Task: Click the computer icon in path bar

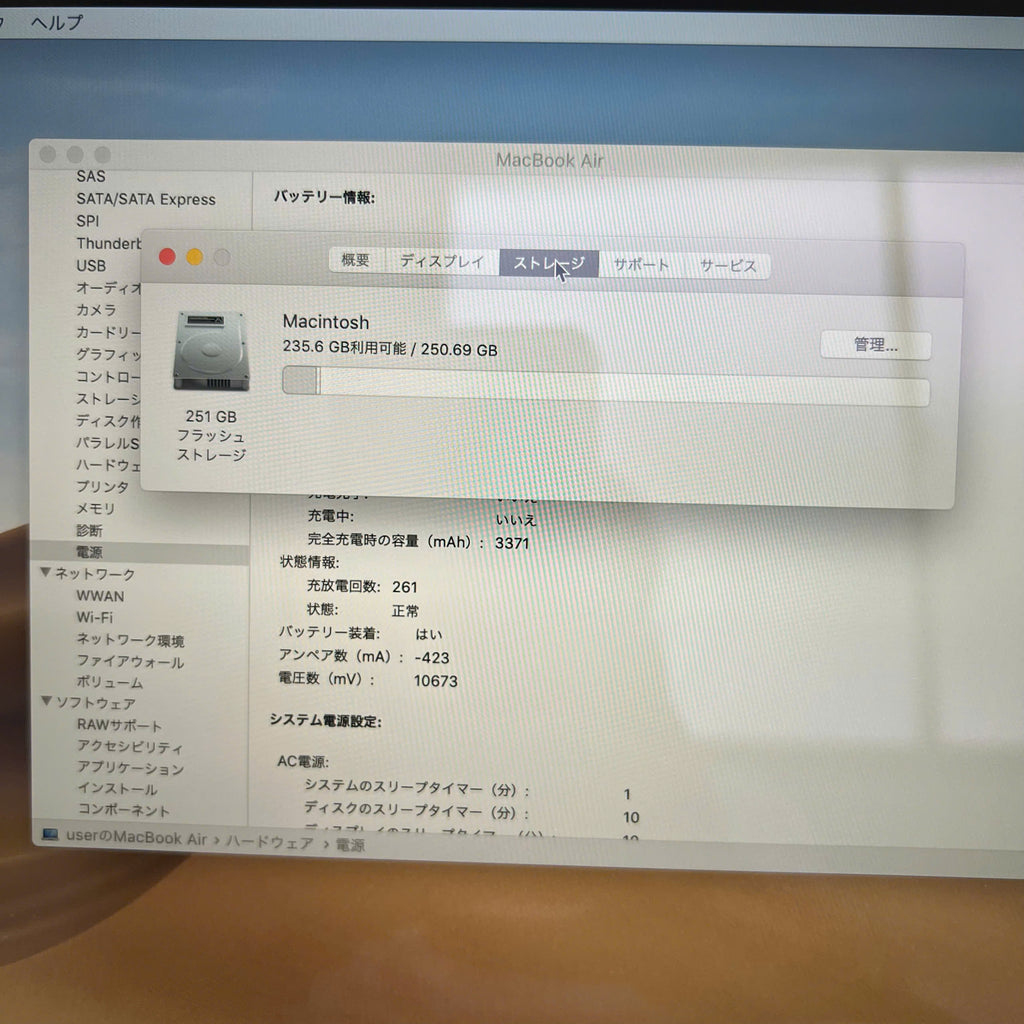Action: (50, 835)
